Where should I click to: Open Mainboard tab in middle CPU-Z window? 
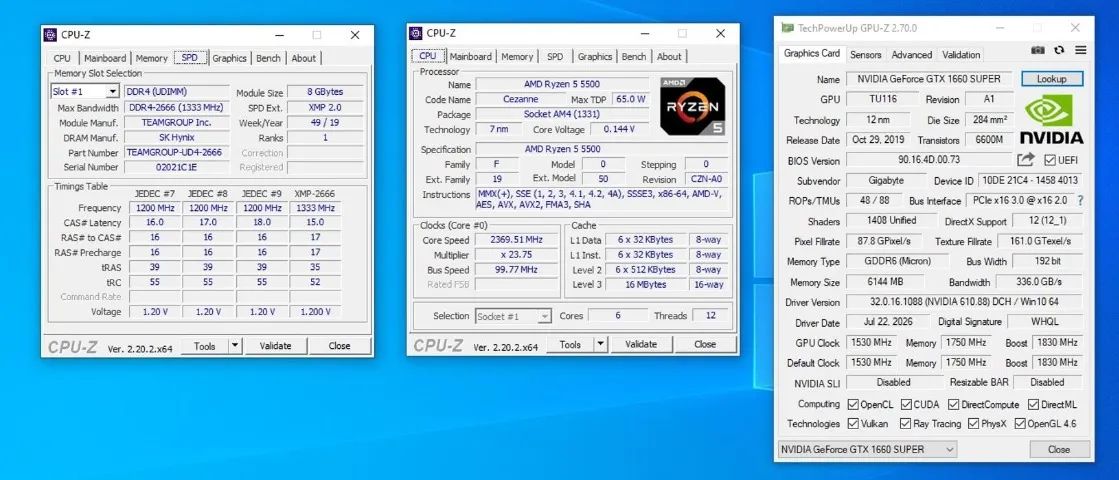pos(470,56)
